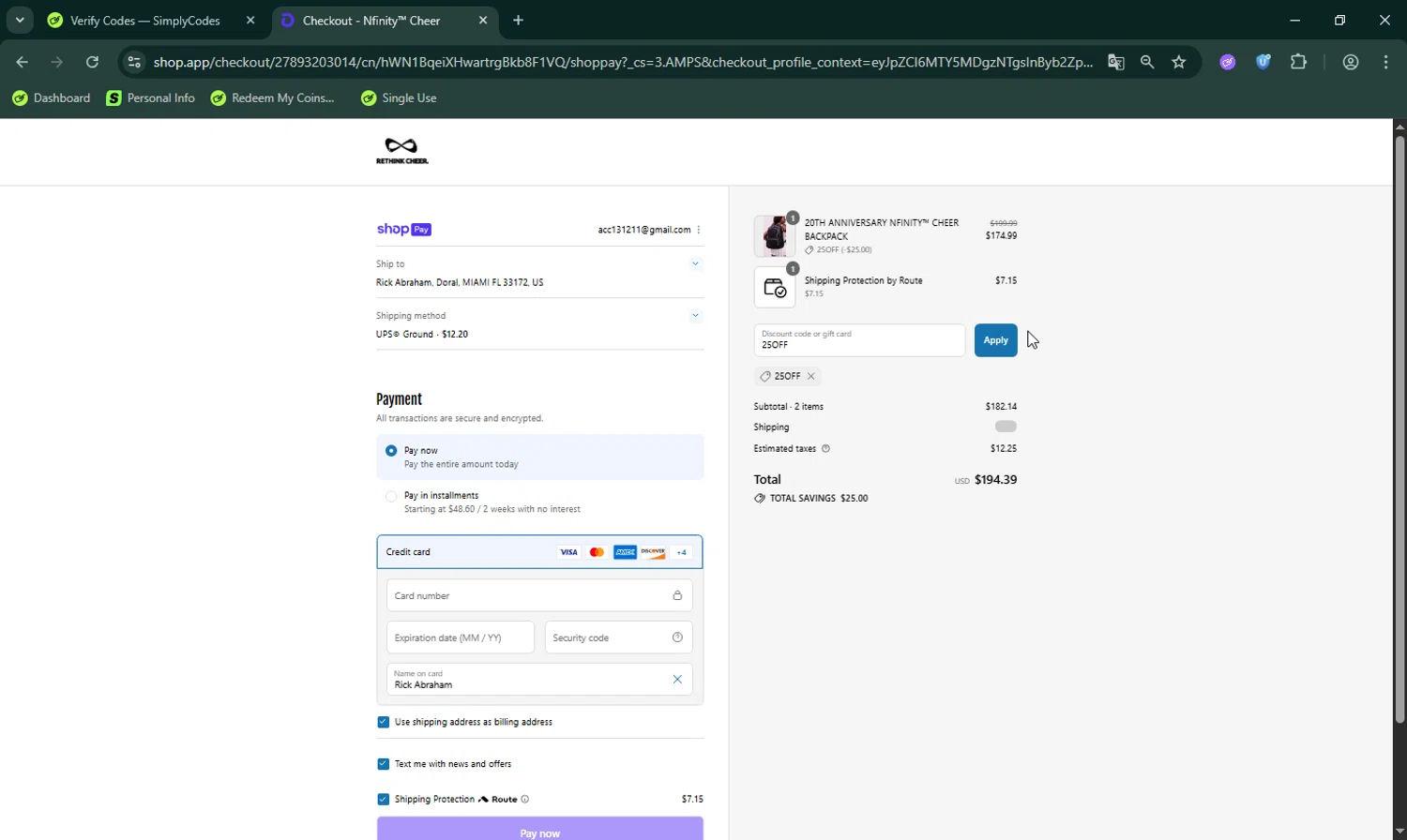Toggle Shipping Protection Route checkbox
This screenshot has width=1407, height=840.
pos(383,800)
